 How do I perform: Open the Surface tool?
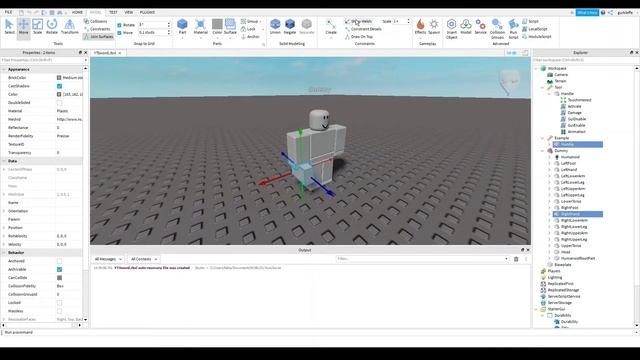pos(230,27)
